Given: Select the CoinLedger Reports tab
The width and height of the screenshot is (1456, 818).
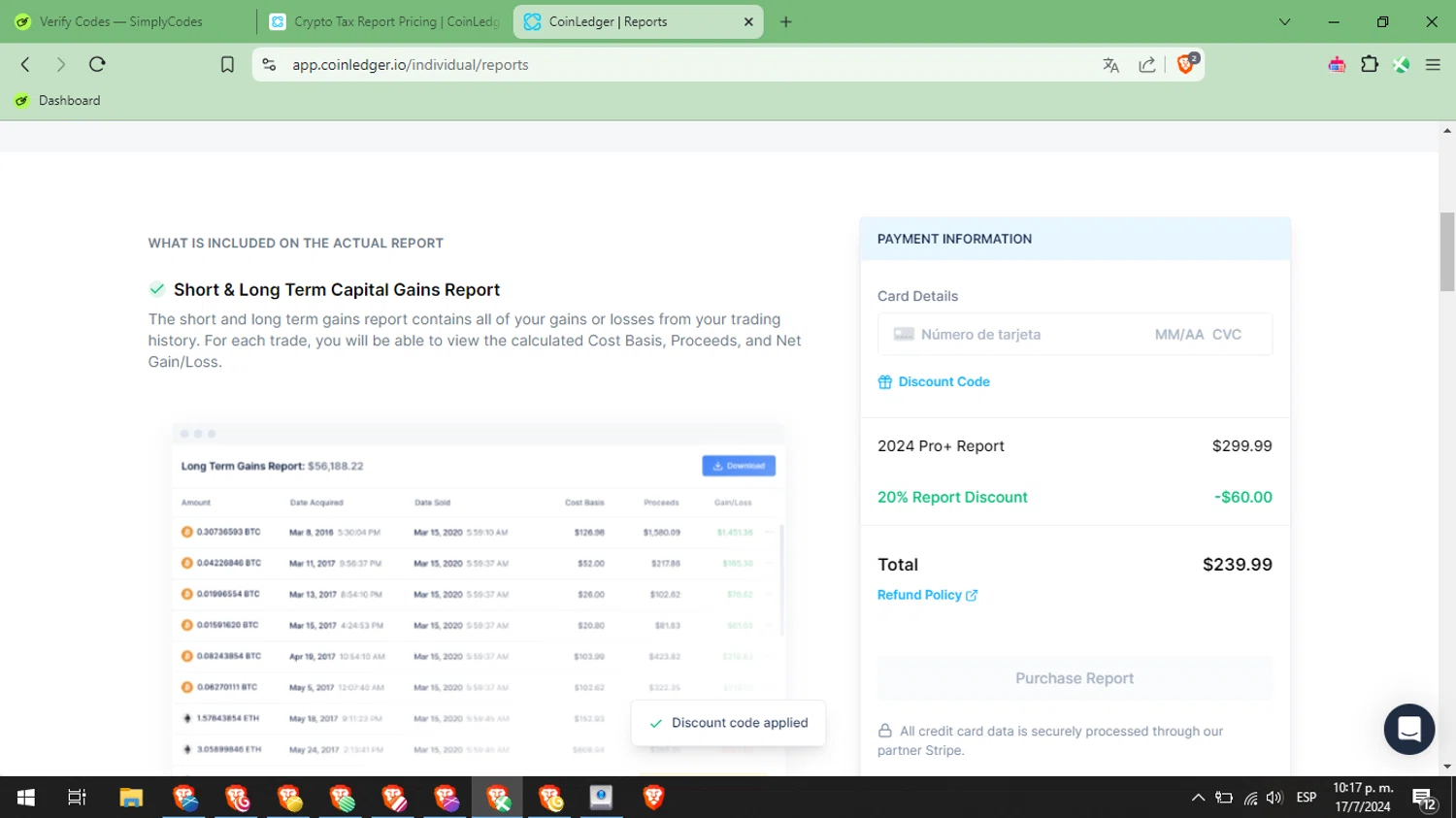Looking at the screenshot, I should click(638, 21).
